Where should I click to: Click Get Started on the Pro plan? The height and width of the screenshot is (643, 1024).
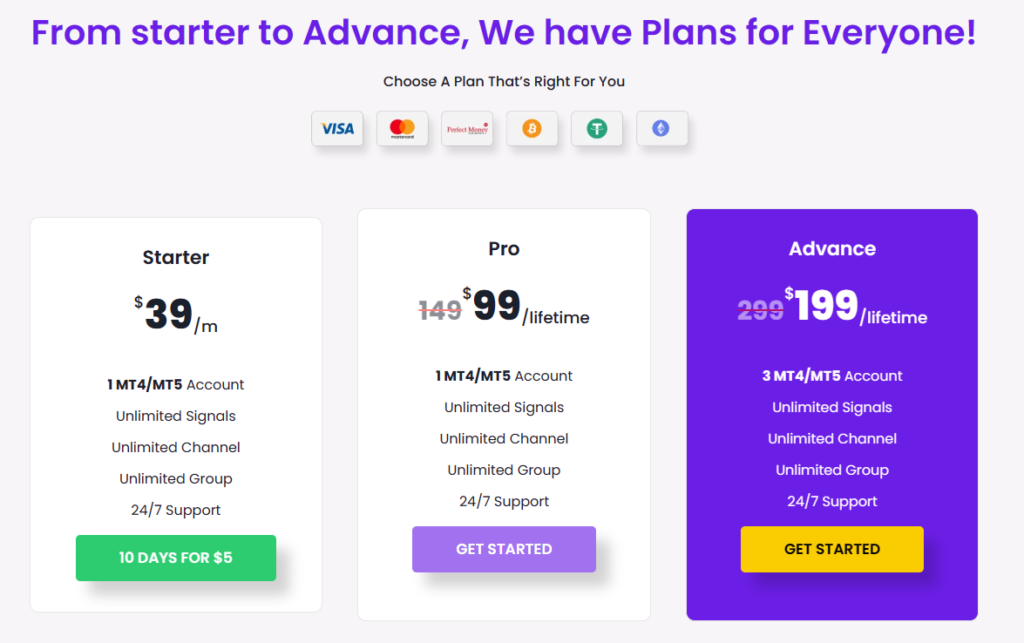504,549
